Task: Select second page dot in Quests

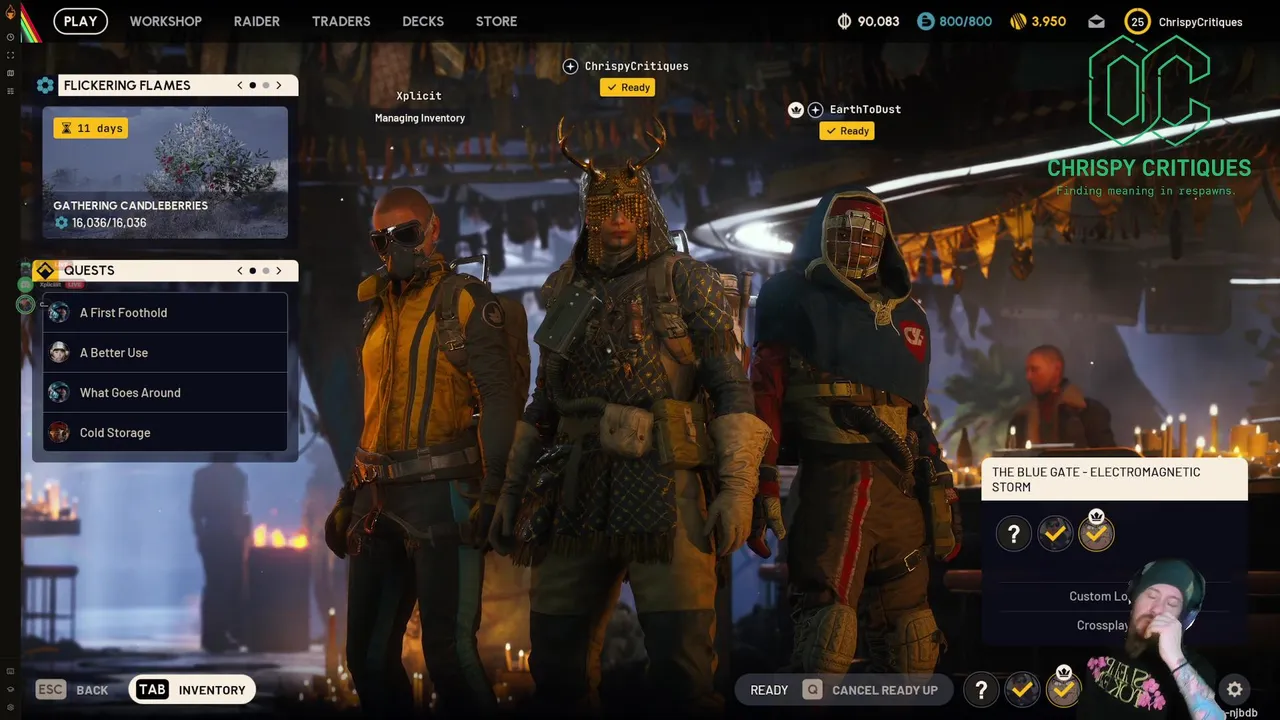Action: [x=265, y=270]
